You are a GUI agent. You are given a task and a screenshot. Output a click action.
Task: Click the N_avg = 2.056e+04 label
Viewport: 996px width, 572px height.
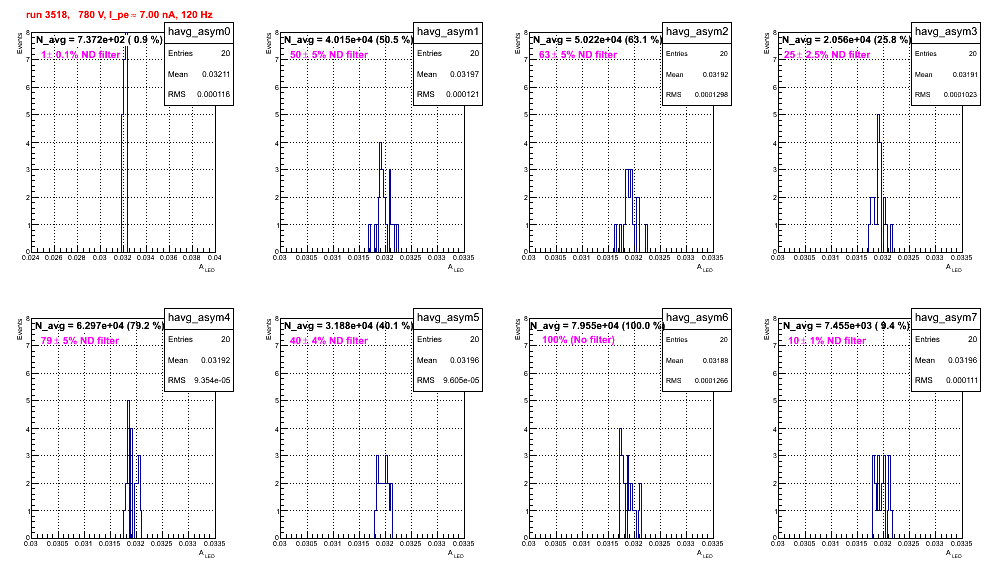(846, 39)
